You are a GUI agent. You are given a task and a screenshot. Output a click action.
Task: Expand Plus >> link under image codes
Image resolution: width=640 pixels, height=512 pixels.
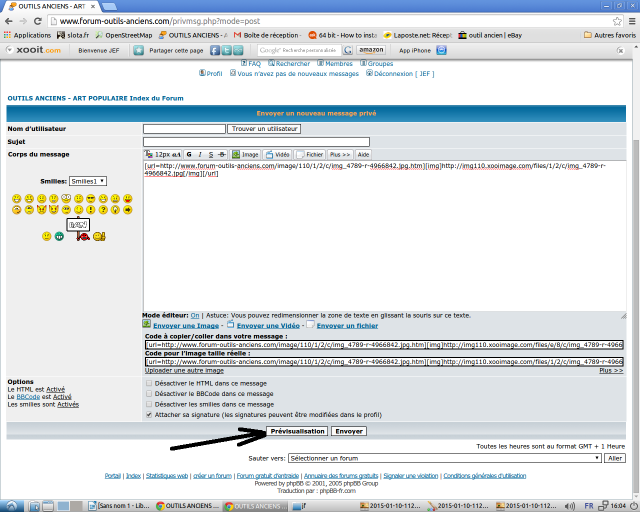tap(611, 370)
